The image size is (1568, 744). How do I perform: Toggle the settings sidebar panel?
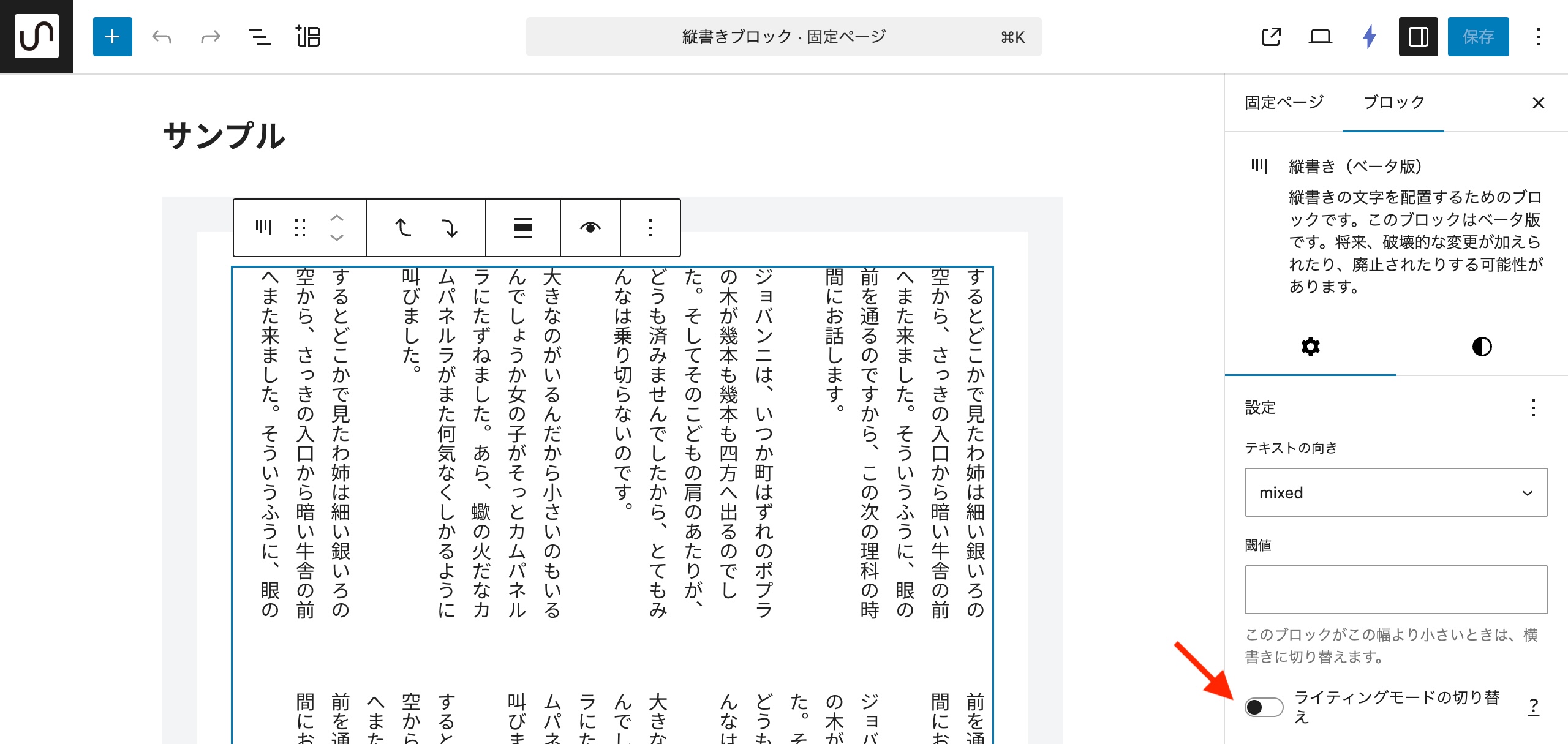click(1418, 37)
